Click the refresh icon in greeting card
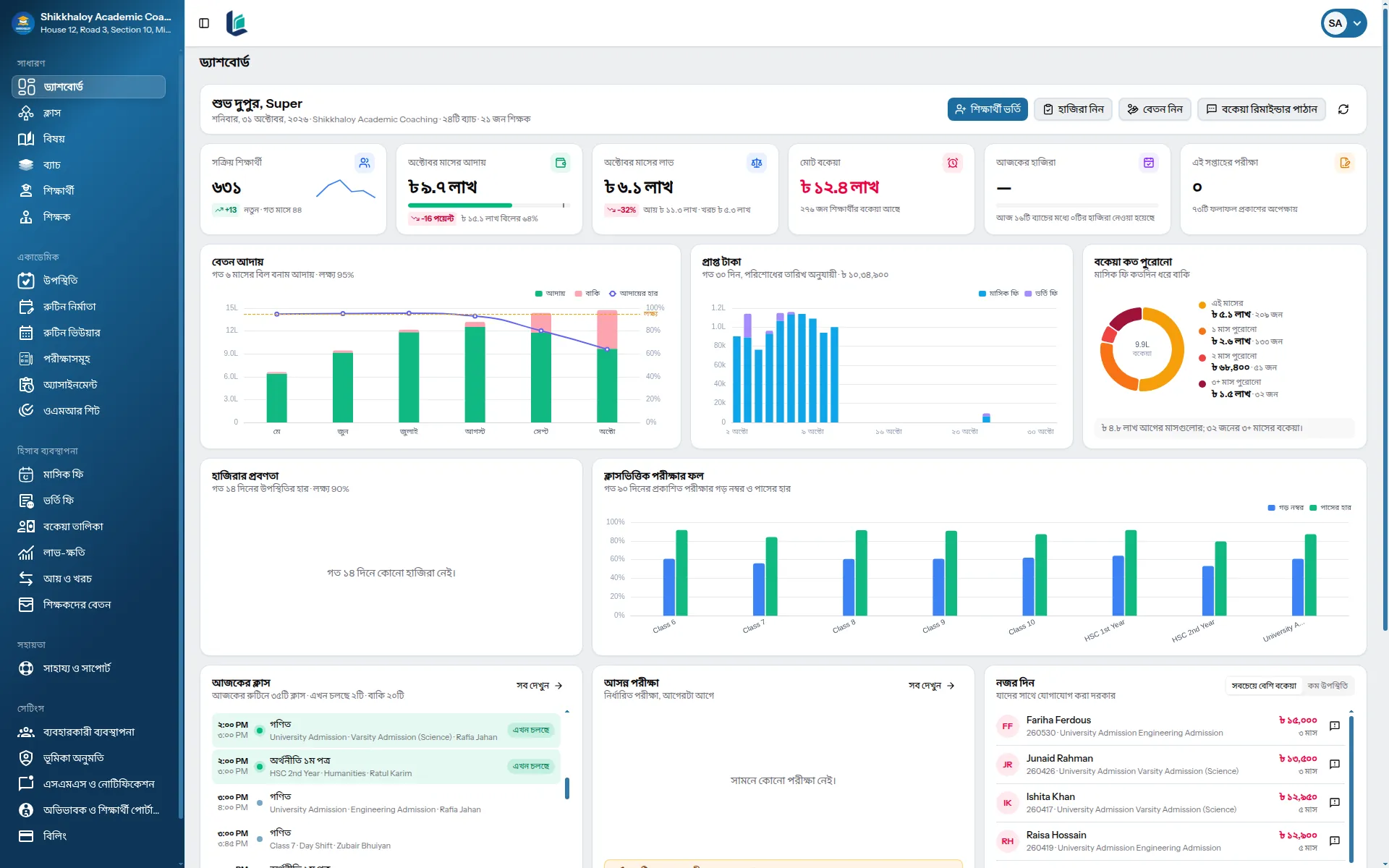Image resolution: width=1389 pixels, height=868 pixels. (1343, 109)
